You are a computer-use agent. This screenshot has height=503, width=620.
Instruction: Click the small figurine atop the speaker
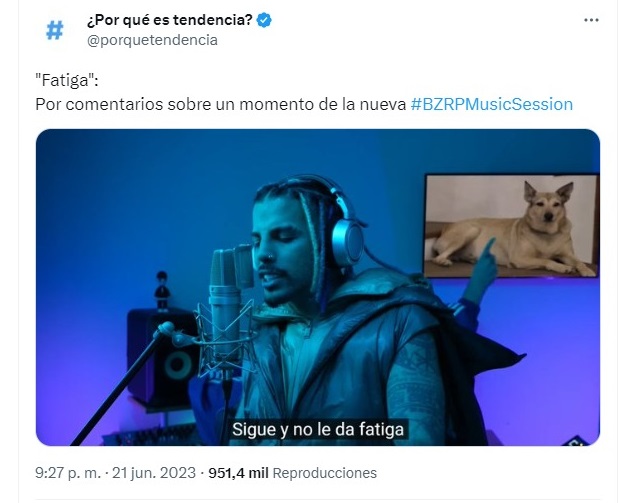[x=162, y=290]
